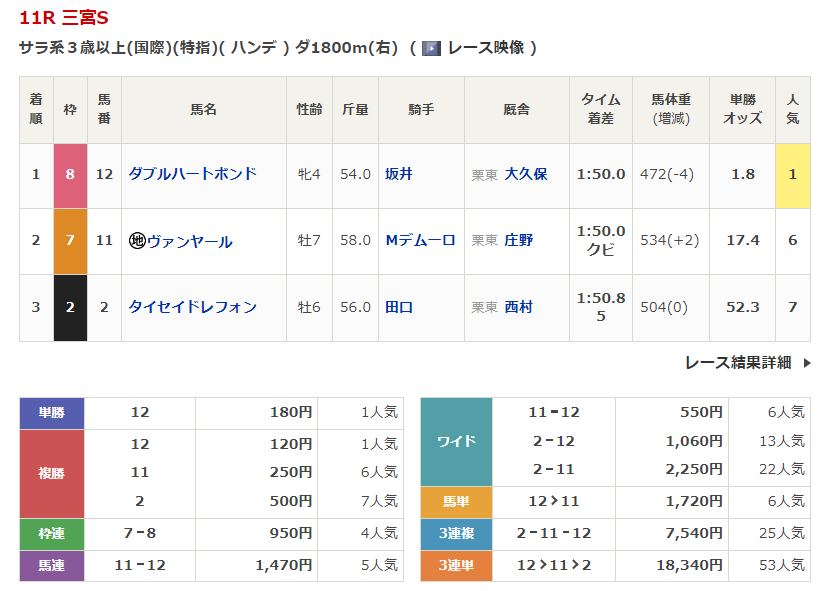View jockey Mデムーロ profile
This screenshot has width=826, height=591.
click(x=420, y=241)
